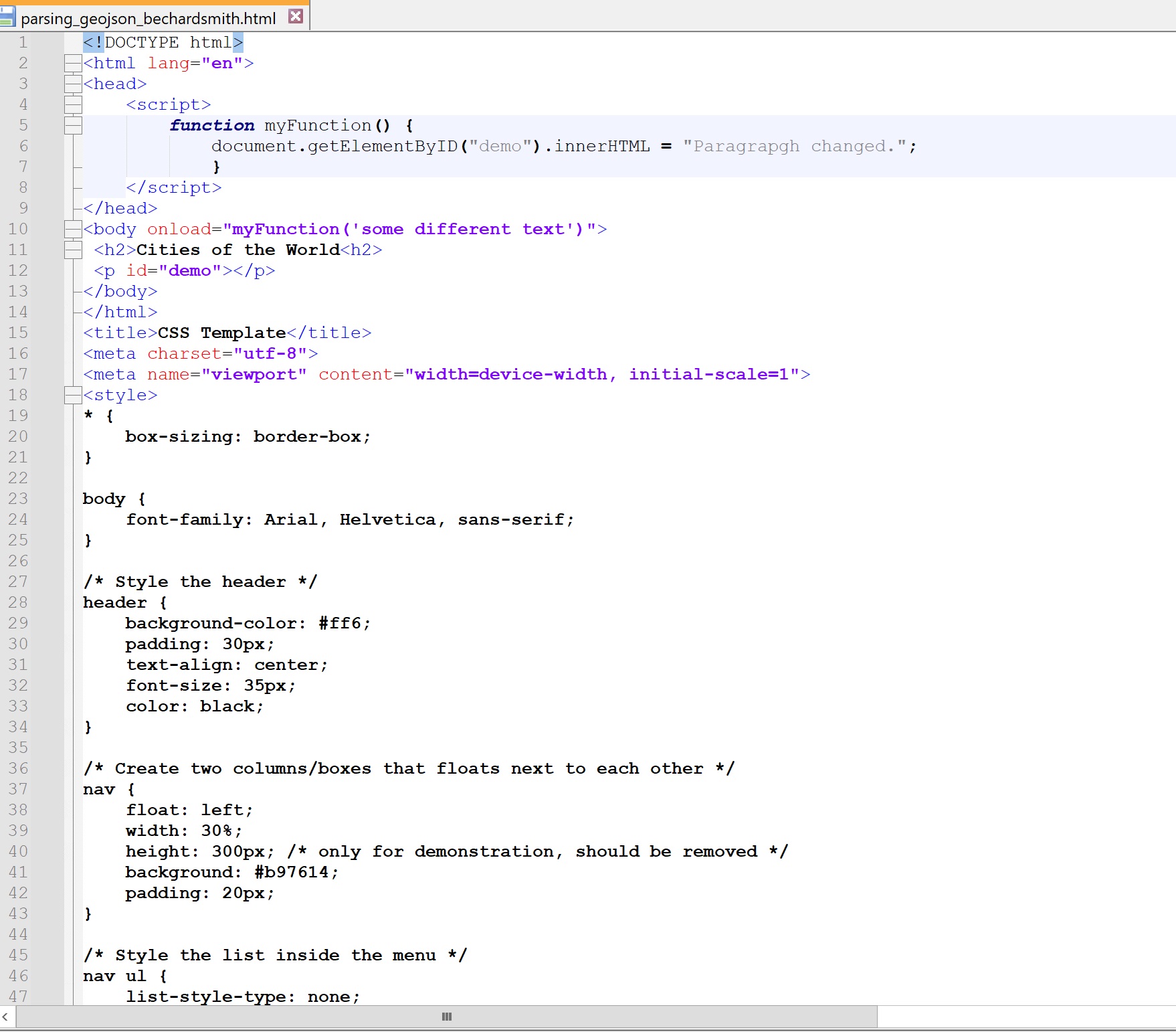Click the document icon left of the tab title

pyautogui.click(x=8, y=16)
